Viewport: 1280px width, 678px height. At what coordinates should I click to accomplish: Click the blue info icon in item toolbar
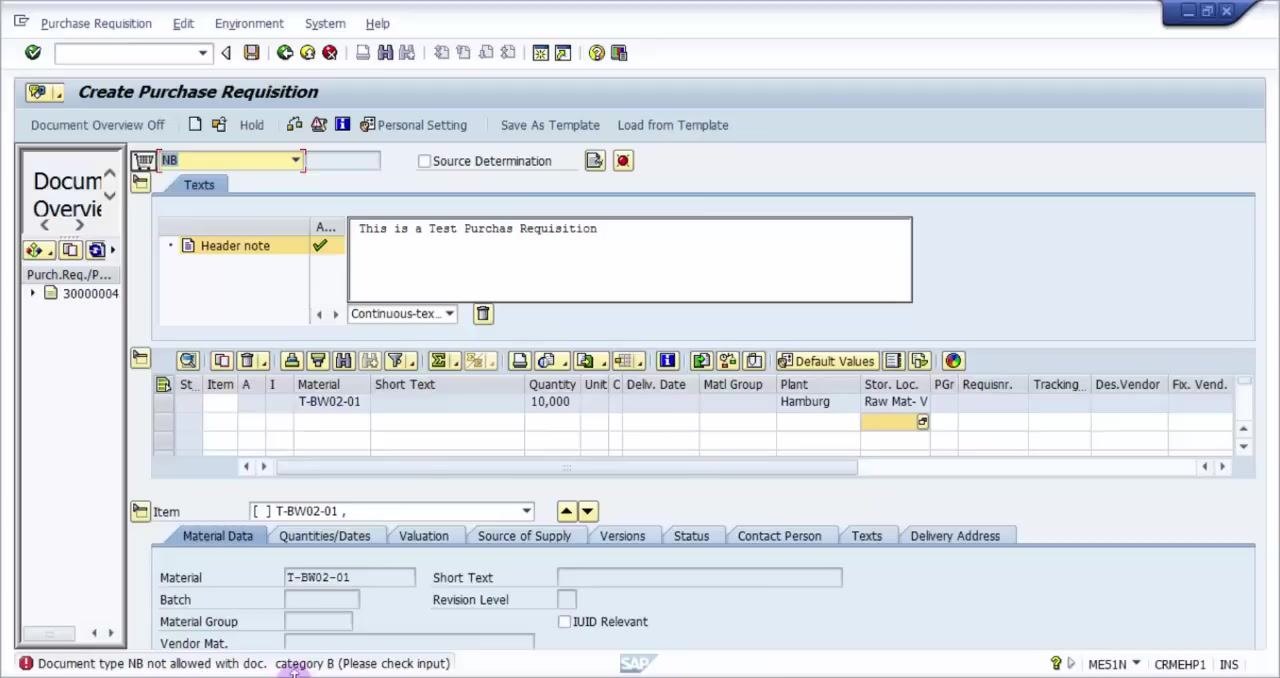coord(667,361)
